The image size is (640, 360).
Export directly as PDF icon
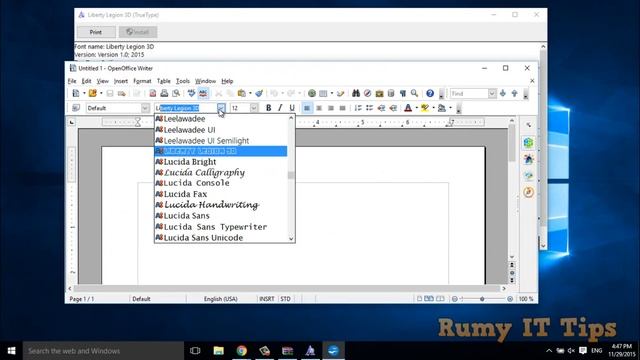(x=153, y=93)
